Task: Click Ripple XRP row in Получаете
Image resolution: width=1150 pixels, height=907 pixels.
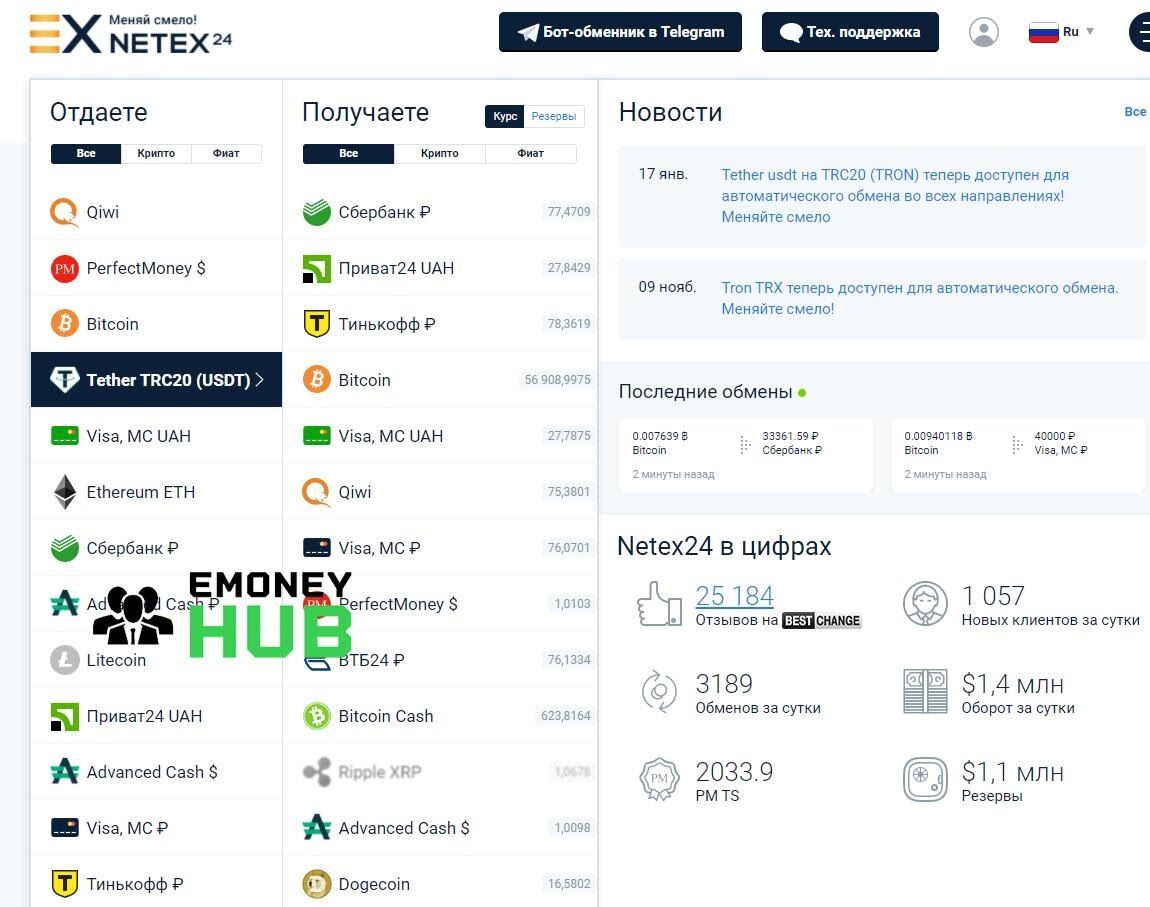Action: coord(440,771)
